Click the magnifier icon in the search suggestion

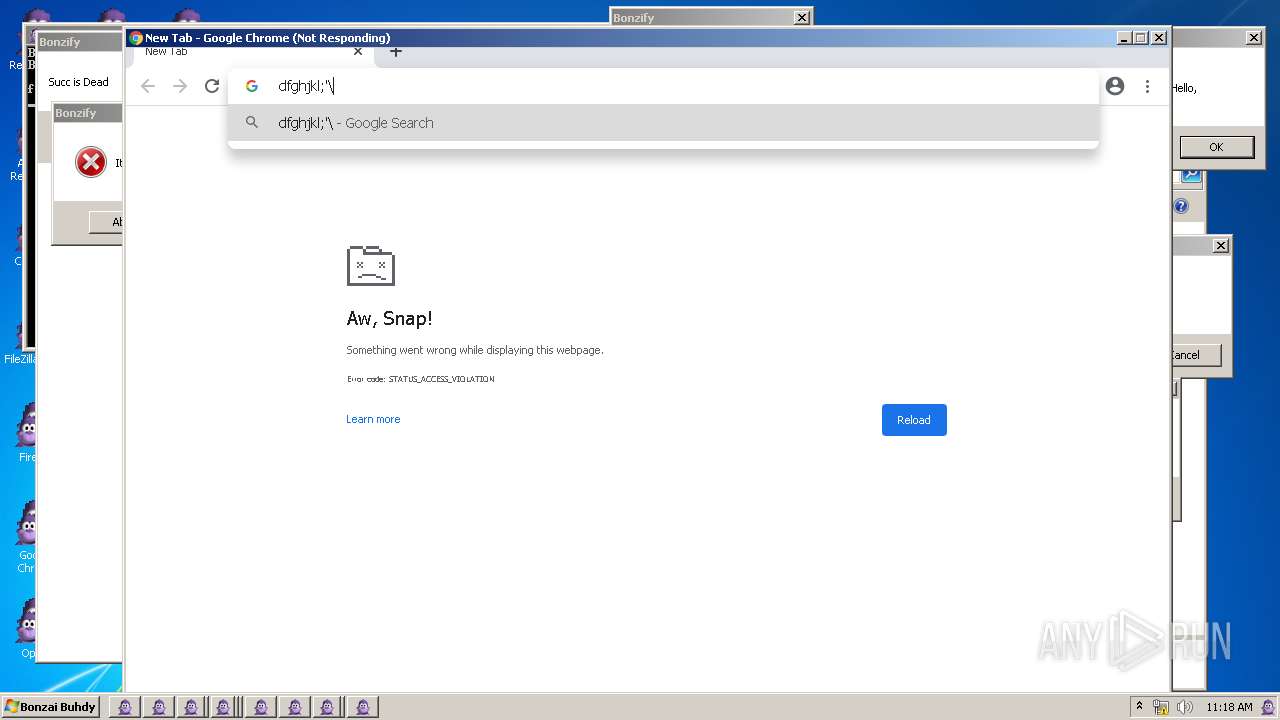point(252,123)
